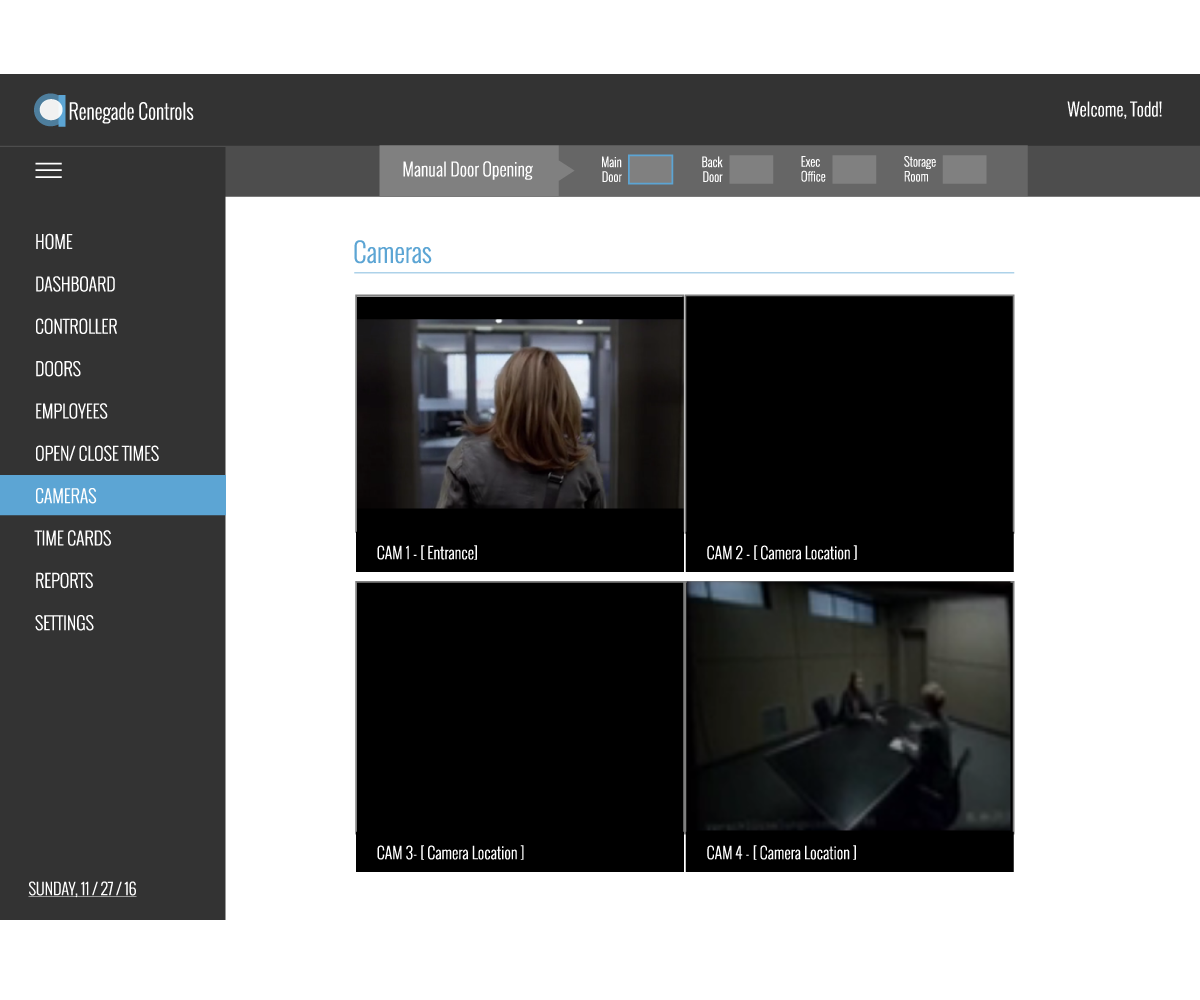Open the Dashboard page
Viewport: 1200px width, 1000px height.
coord(75,284)
